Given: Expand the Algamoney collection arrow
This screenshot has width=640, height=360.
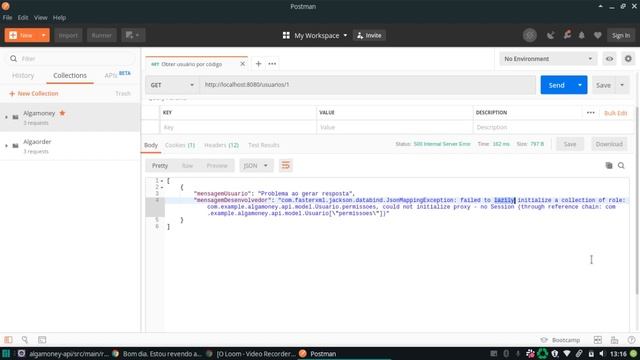Looking at the screenshot, I should [6, 117].
